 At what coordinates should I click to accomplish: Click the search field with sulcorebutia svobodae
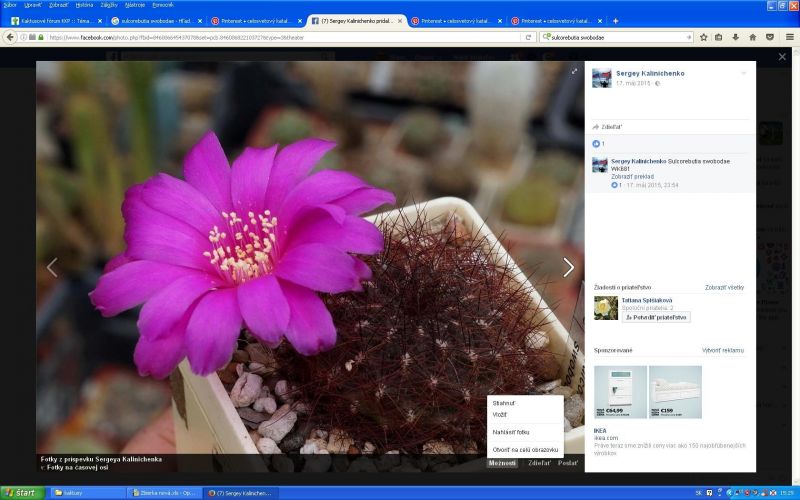point(617,37)
